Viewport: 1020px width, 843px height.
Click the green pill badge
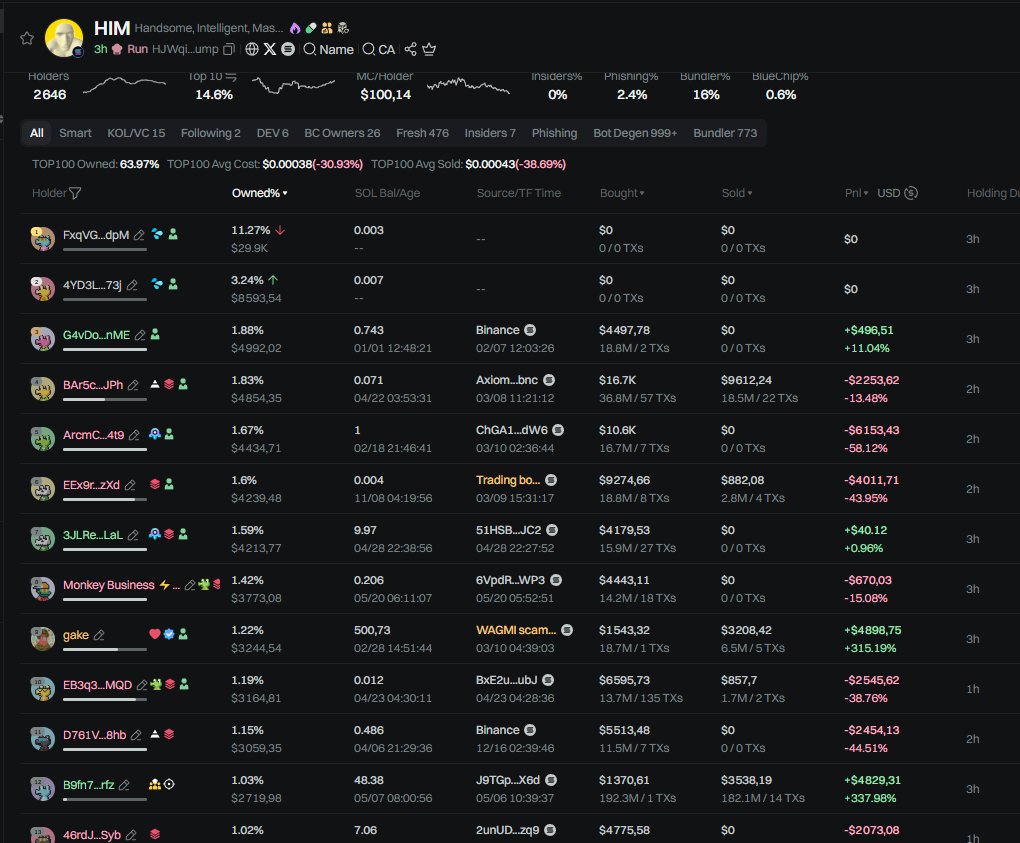311,28
